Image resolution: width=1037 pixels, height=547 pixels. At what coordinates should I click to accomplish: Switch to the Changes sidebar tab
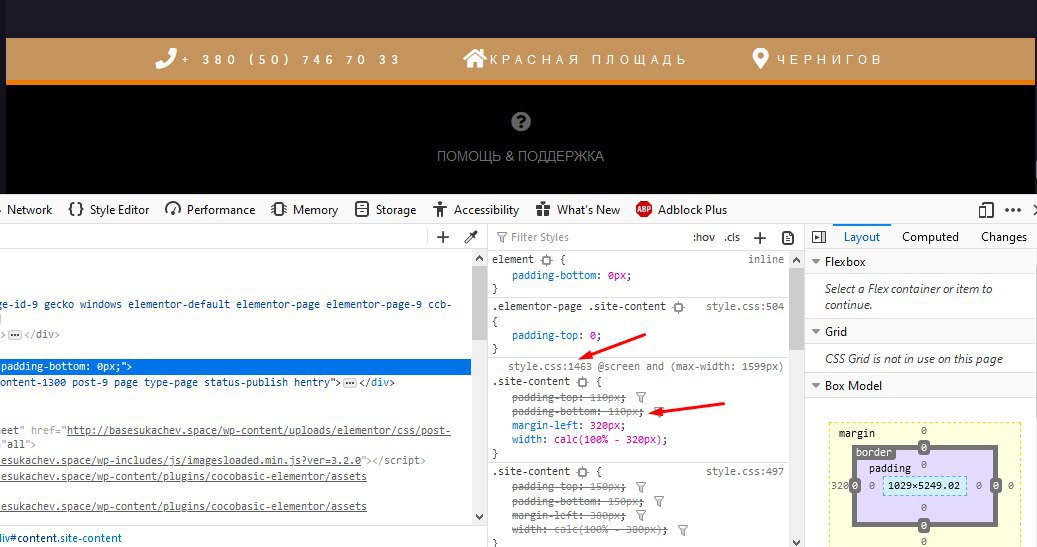[1003, 237]
